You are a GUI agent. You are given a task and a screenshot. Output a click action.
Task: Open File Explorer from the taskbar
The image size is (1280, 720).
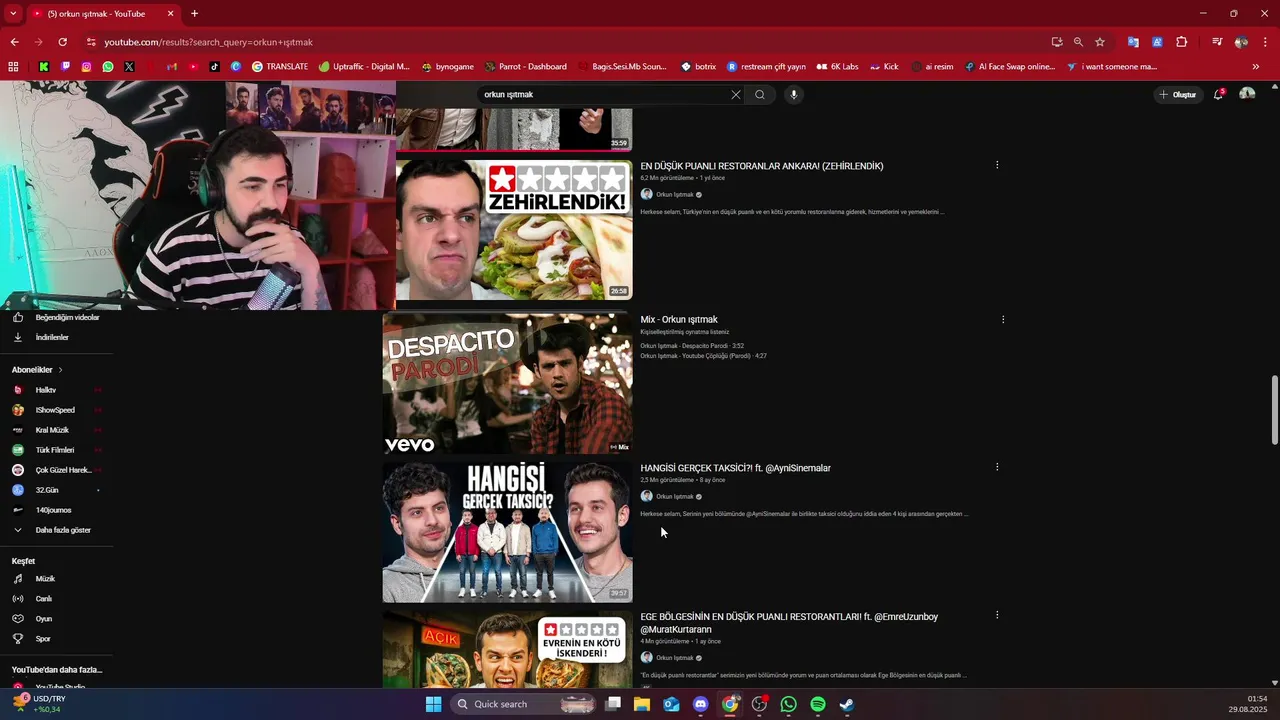(x=642, y=704)
